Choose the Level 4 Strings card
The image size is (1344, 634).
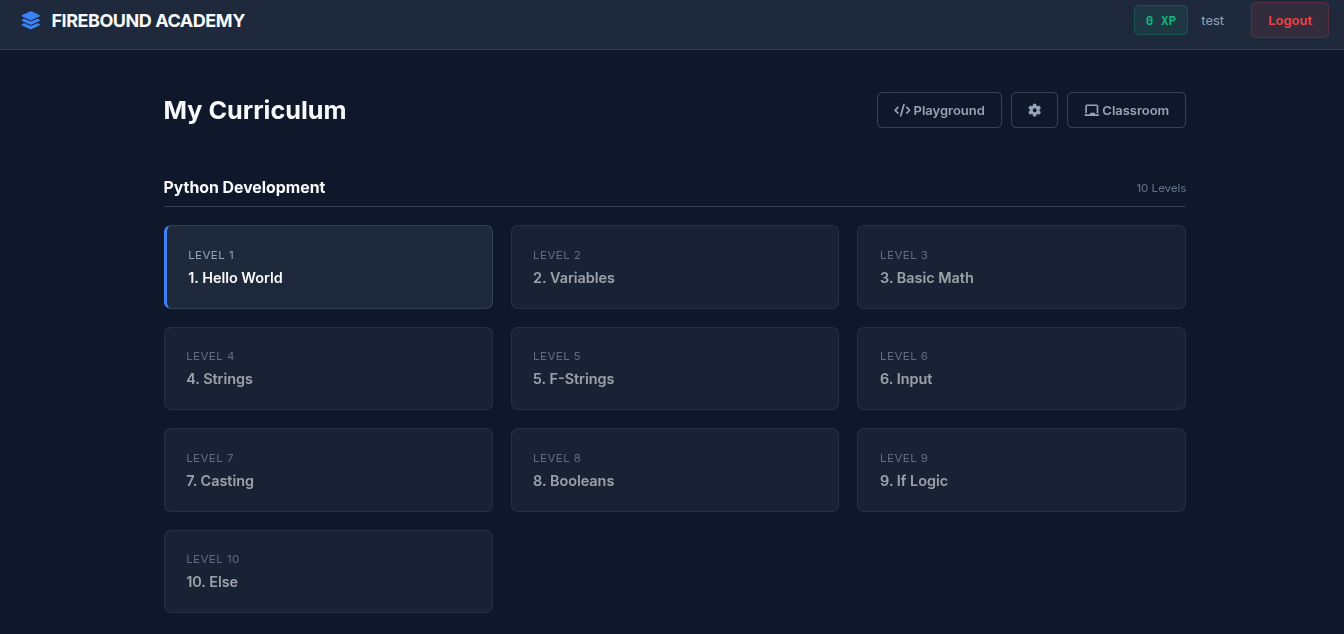point(328,368)
